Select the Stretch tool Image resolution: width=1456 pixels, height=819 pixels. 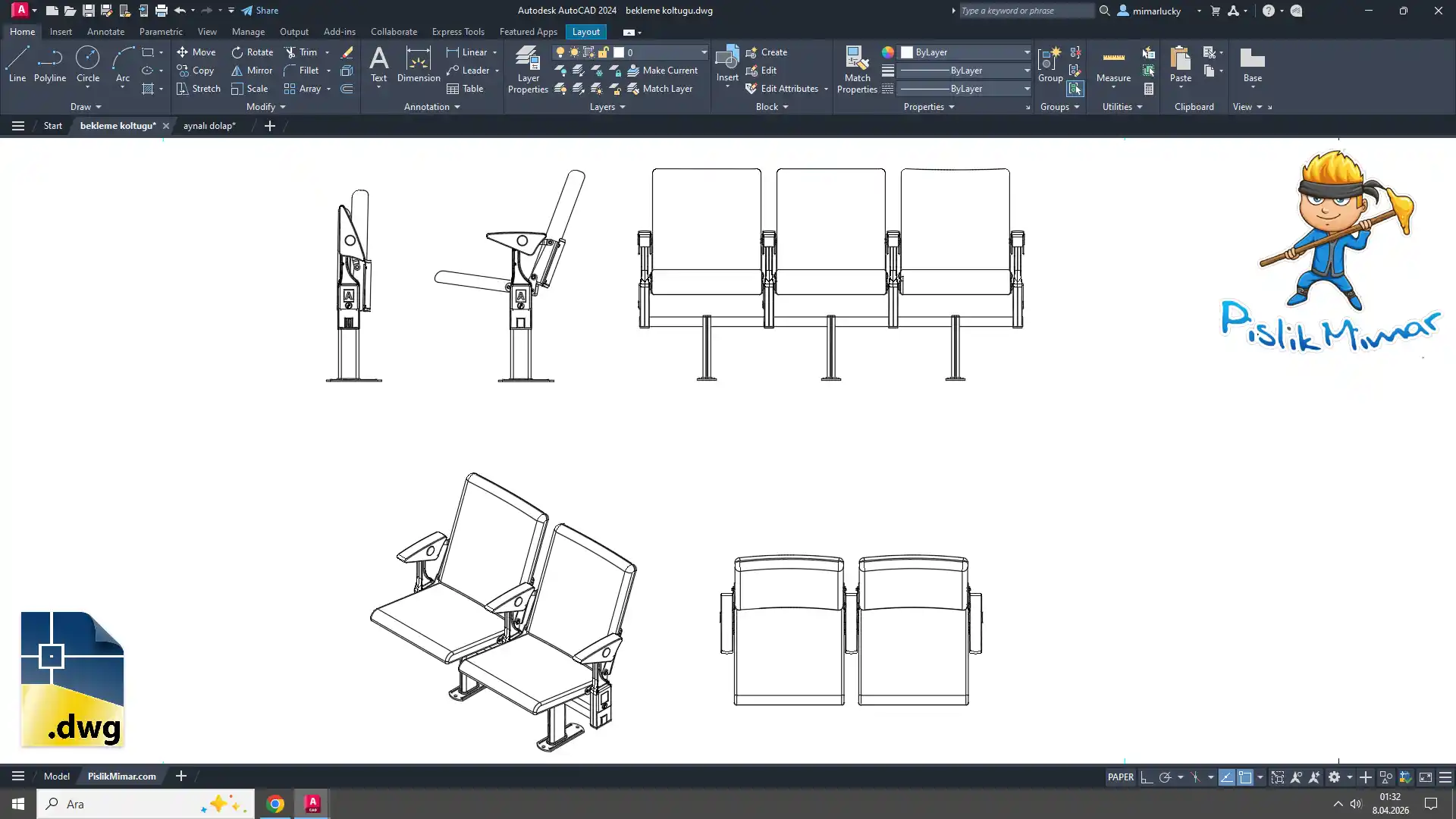[198, 89]
